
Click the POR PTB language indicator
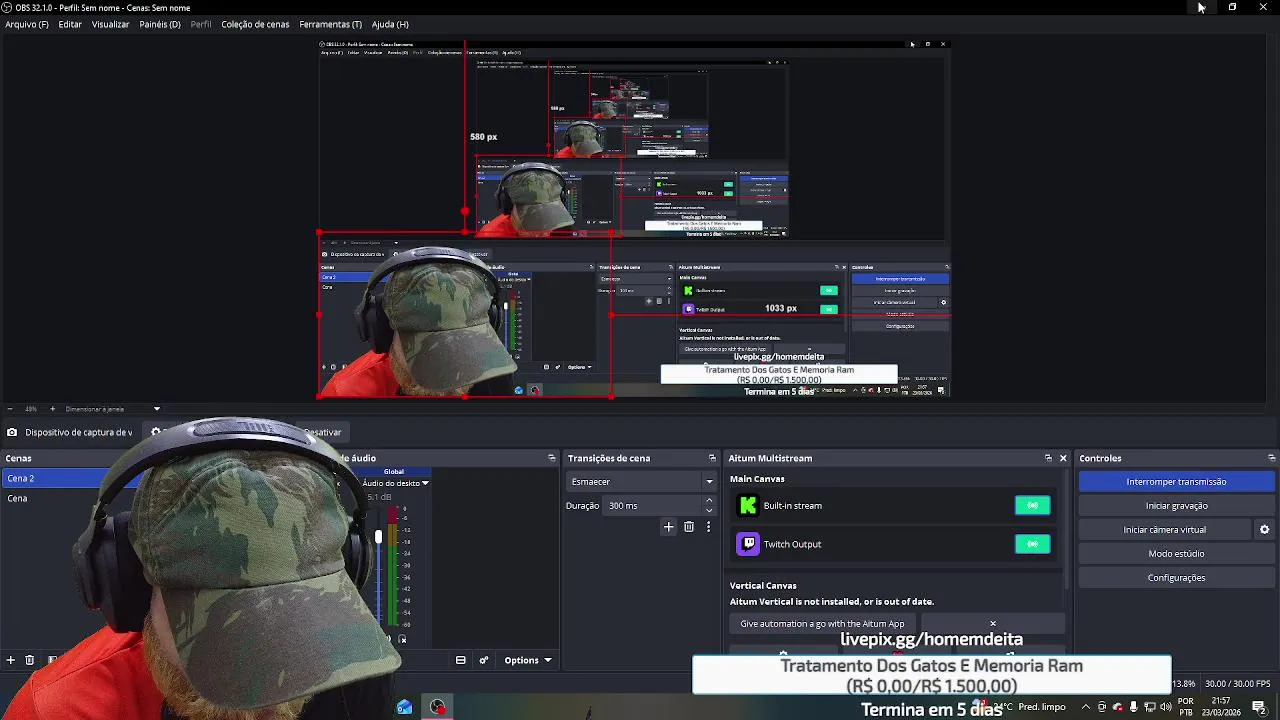1186,707
